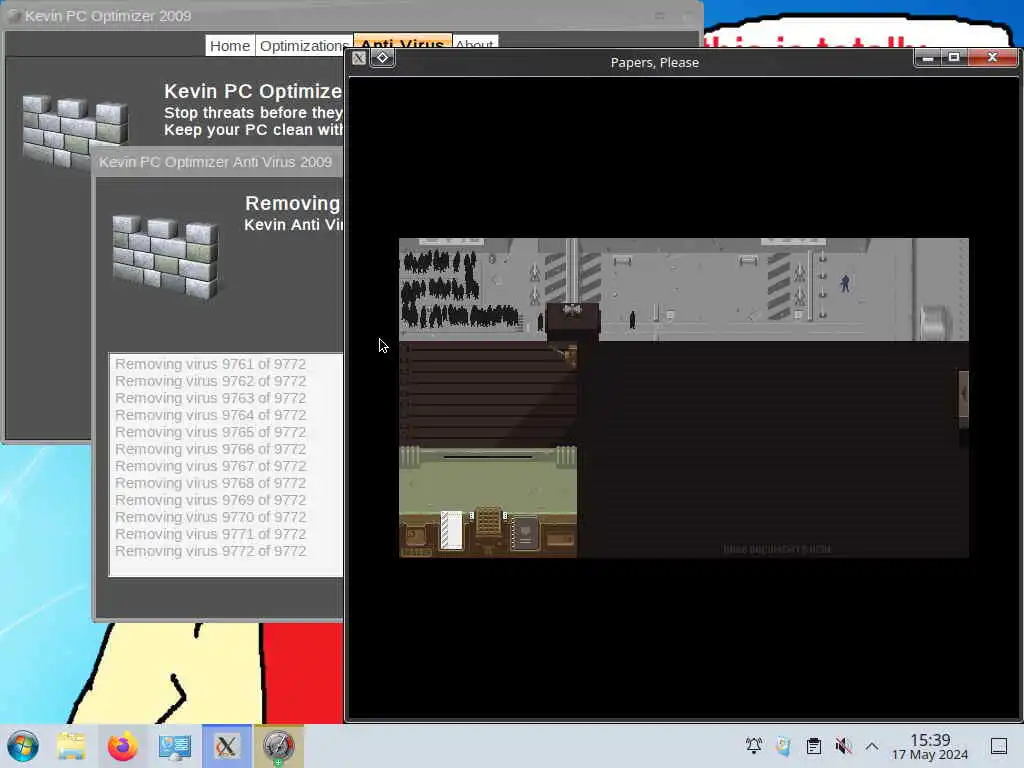The image size is (1024, 768).
Task: Click the Kevin PC Optimizer 2009 title bar
Action: pos(352,15)
